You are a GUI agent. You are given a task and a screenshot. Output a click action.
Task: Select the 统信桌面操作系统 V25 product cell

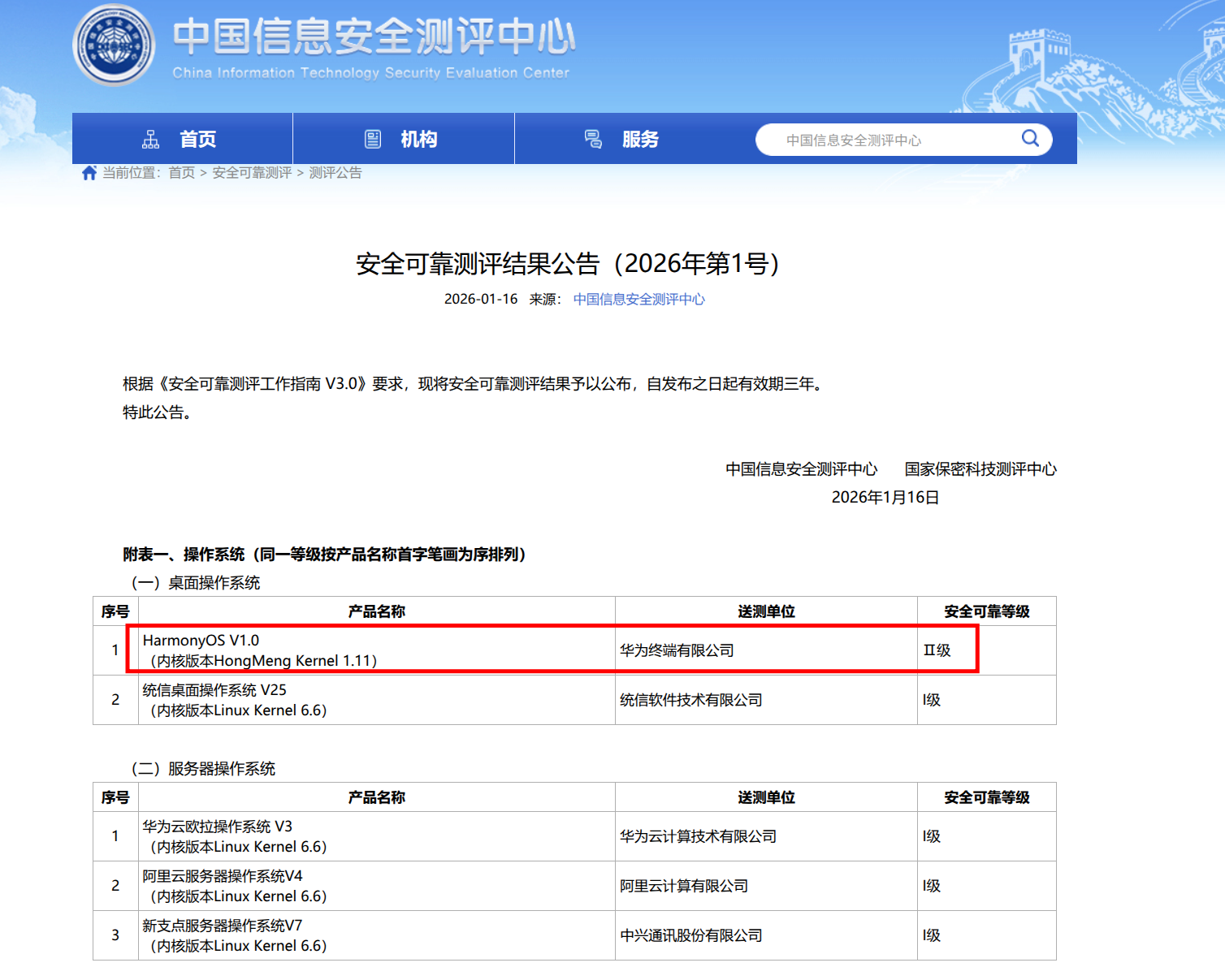point(376,700)
